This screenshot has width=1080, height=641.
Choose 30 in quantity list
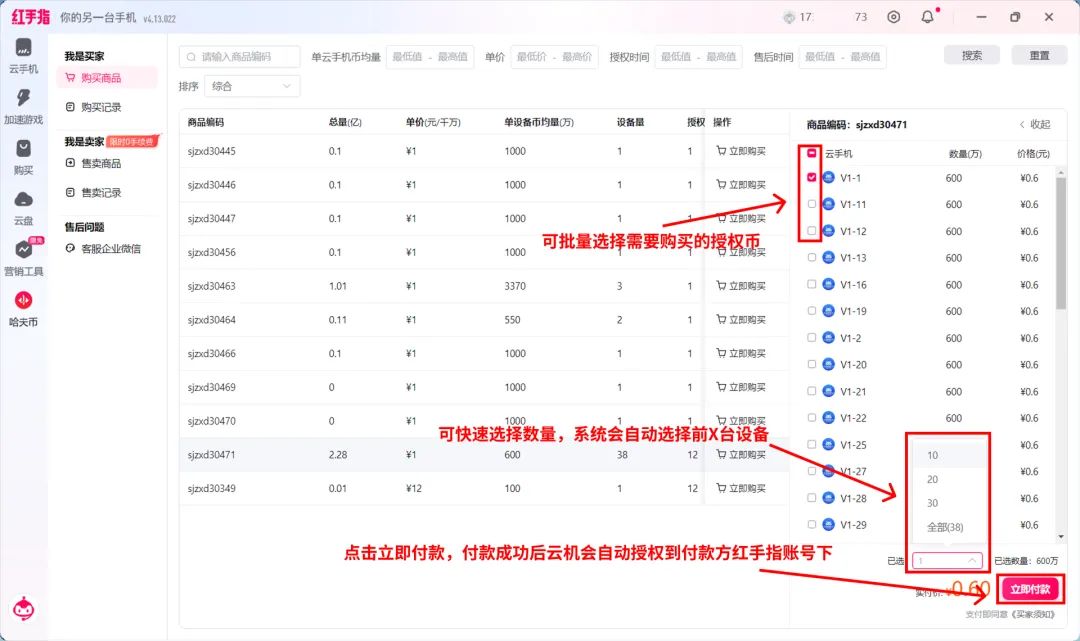click(948, 503)
